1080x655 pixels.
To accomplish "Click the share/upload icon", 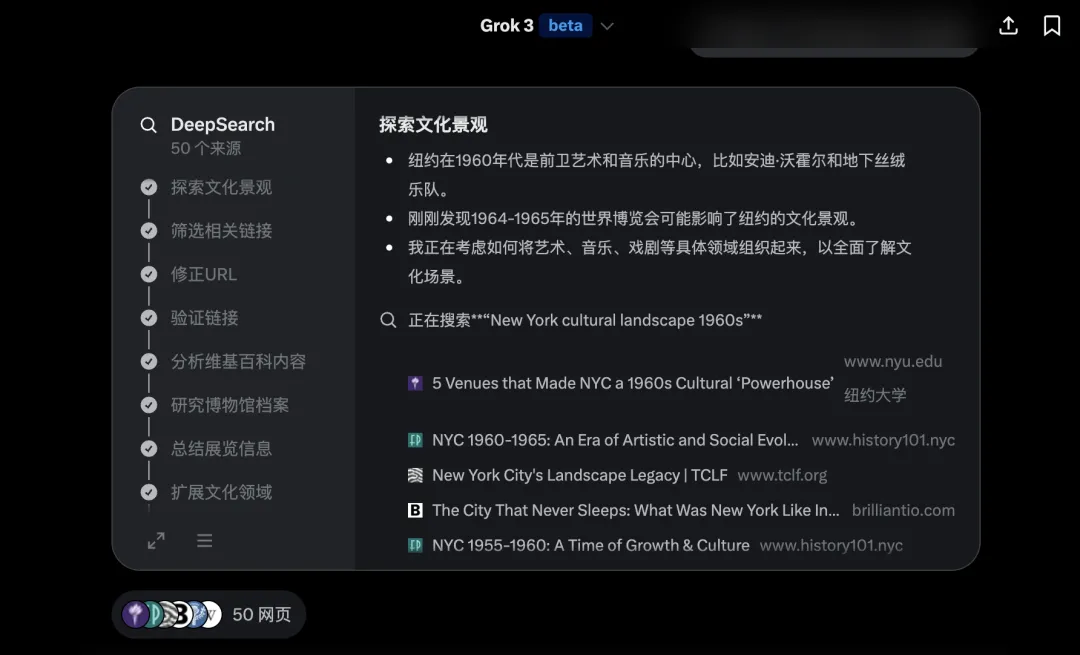I will (x=1008, y=26).
